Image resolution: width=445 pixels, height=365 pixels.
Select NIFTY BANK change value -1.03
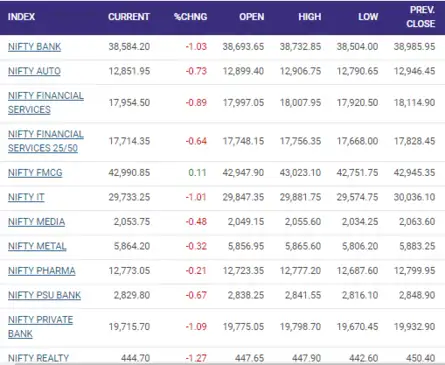coord(196,47)
